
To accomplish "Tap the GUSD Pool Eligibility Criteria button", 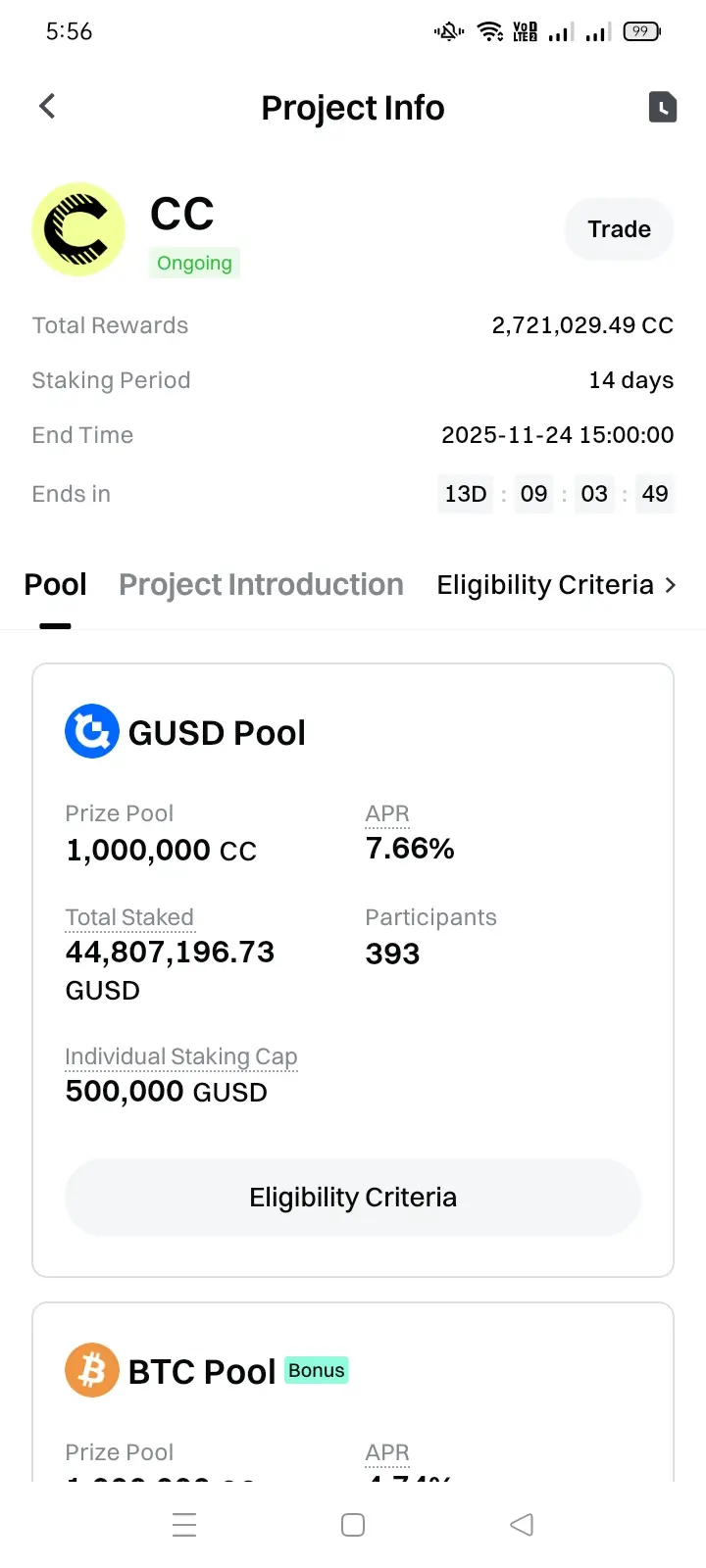I will pyautogui.click(x=353, y=1198).
